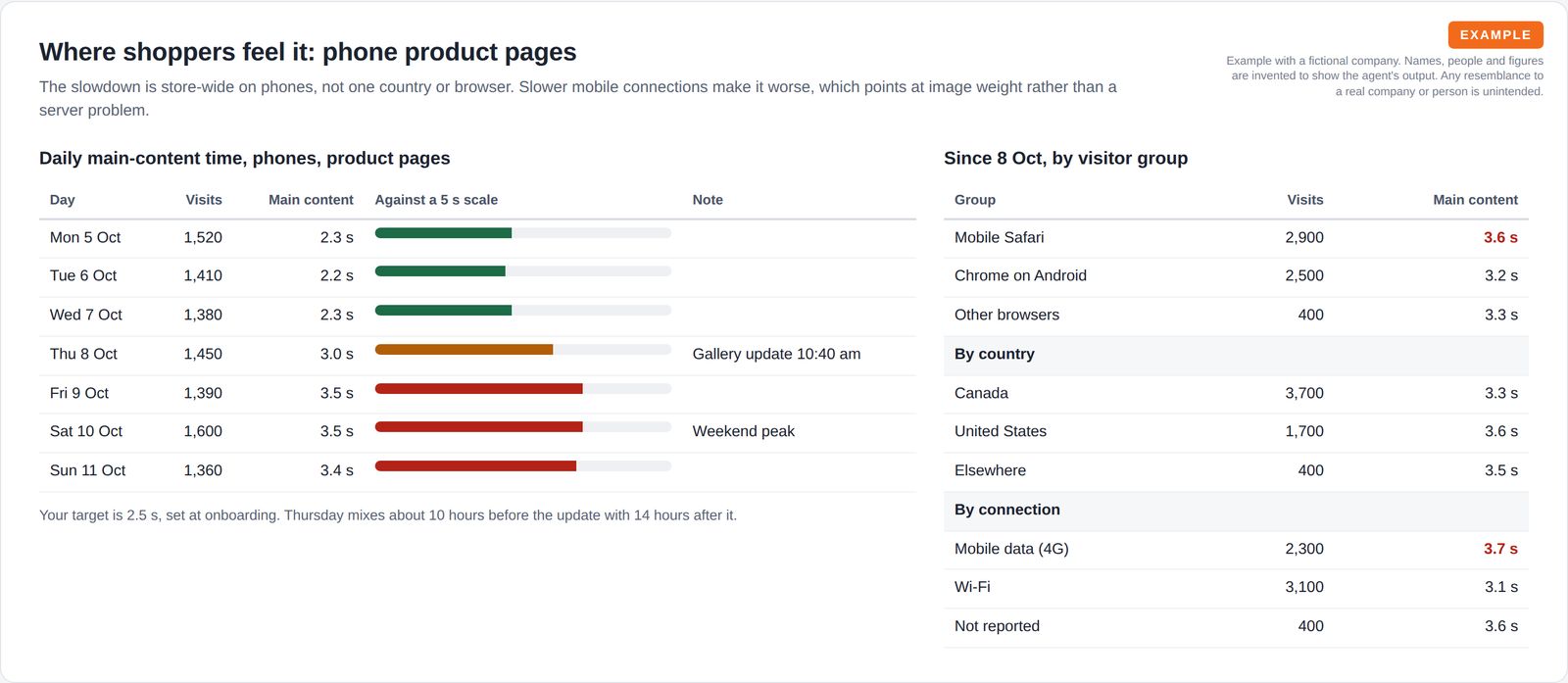Image resolution: width=1568 pixels, height=683 pixels.
Task: Click the 'United States' row label
Action: [1001, 431]
